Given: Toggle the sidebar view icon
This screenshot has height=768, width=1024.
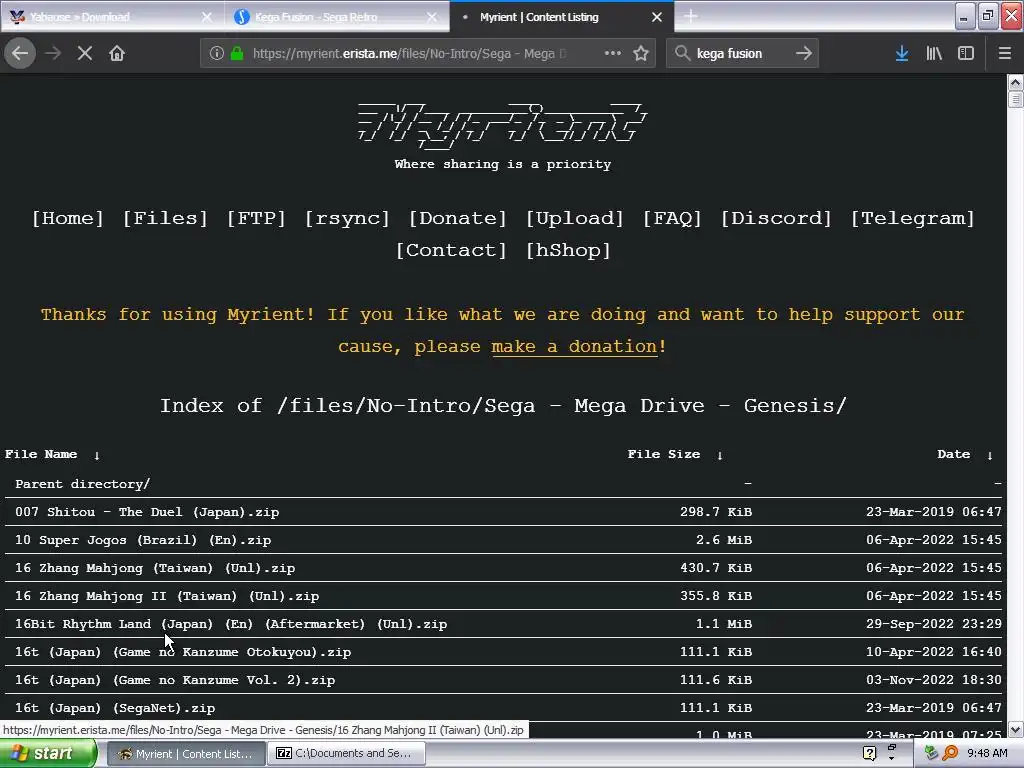Looking at the screenshot, I should tap(966, 54).
